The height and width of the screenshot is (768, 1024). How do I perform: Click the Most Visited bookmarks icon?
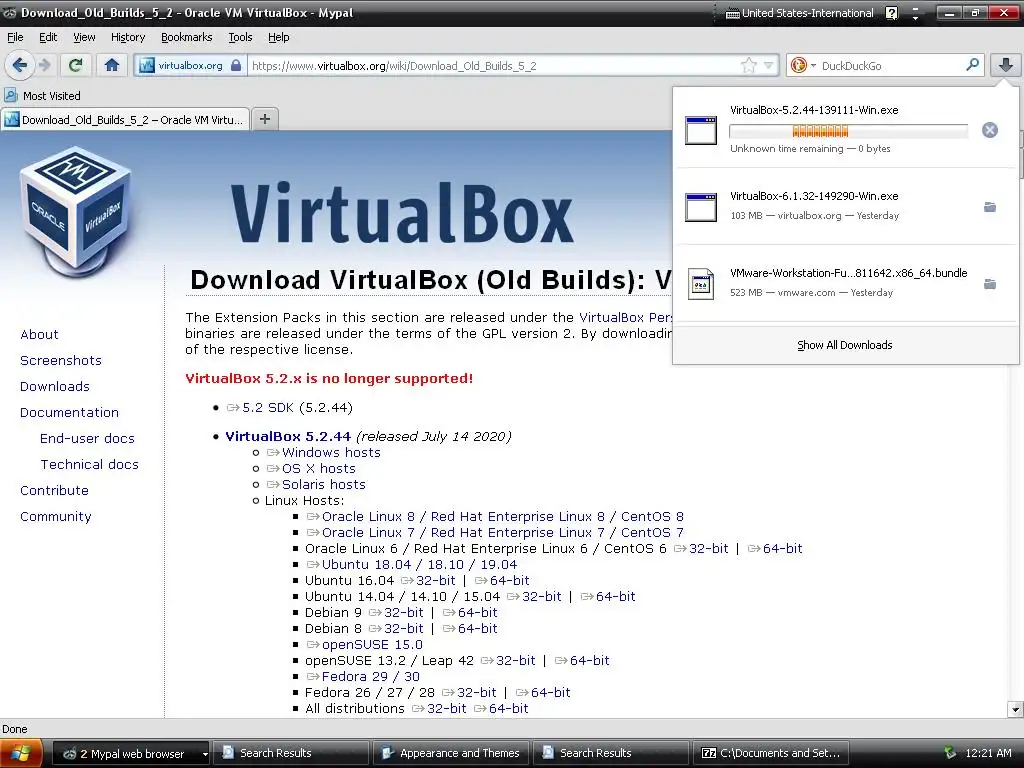10,95
